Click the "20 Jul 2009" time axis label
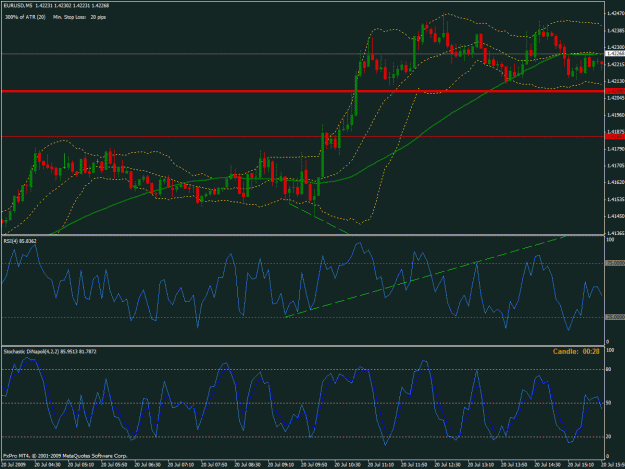This screenshot has height=469, width=625. pos(14,465)
